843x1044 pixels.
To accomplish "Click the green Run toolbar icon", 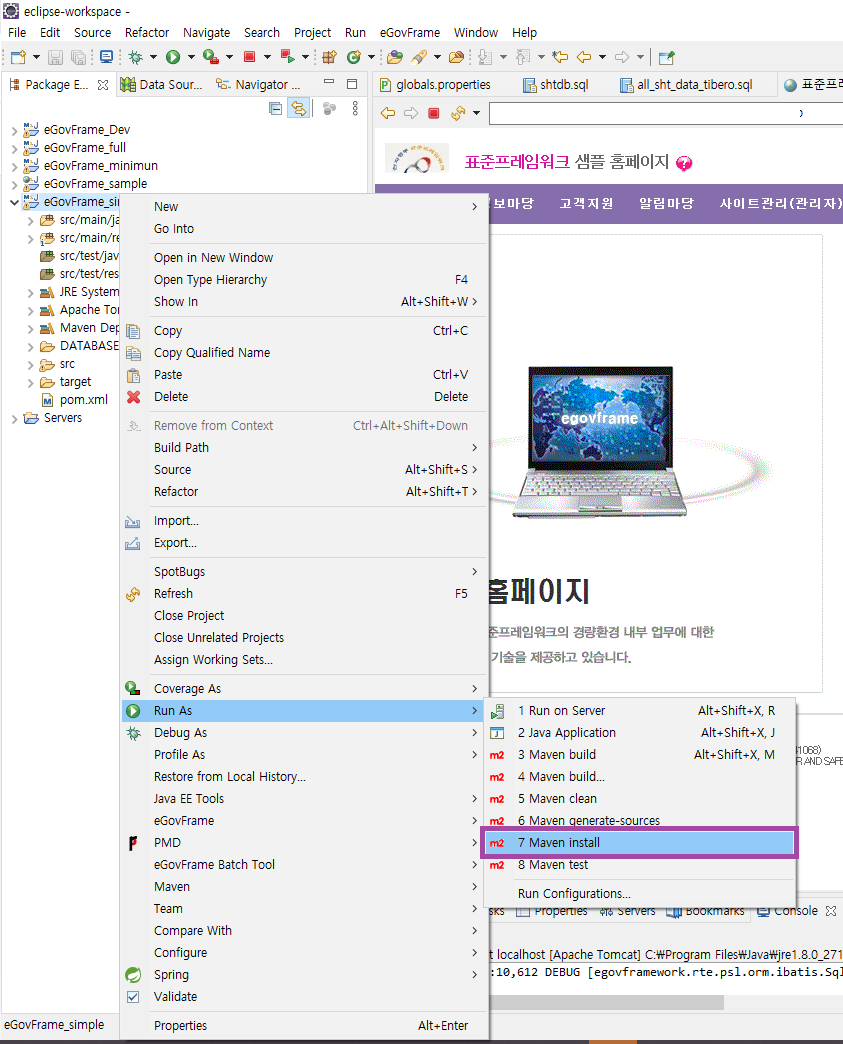I will [173, 57].
